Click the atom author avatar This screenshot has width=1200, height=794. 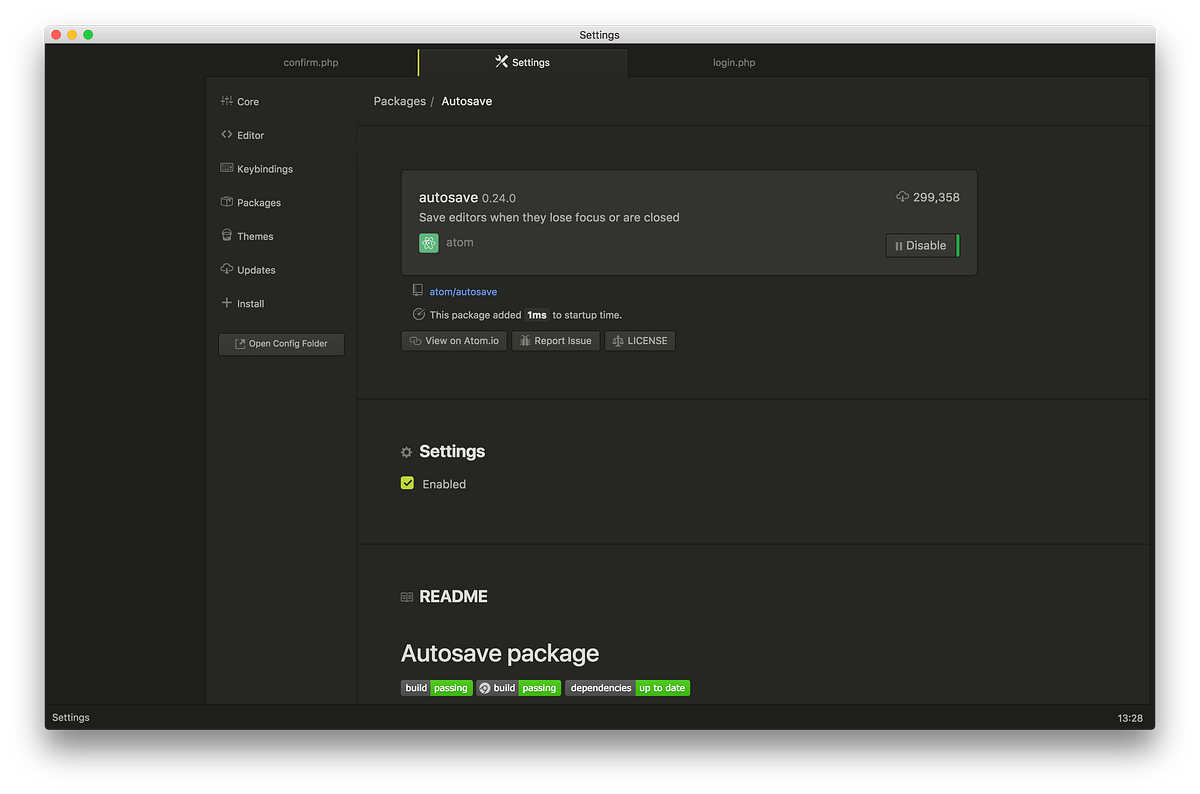[429, 243]
